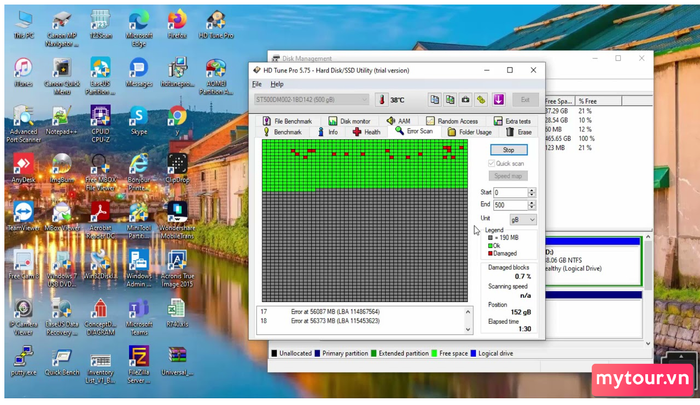Viewport: 700px width, 405px height.
Task: Open the ImgBurn desktop icon
Action: pyautogui.click(x=62, y=168)
